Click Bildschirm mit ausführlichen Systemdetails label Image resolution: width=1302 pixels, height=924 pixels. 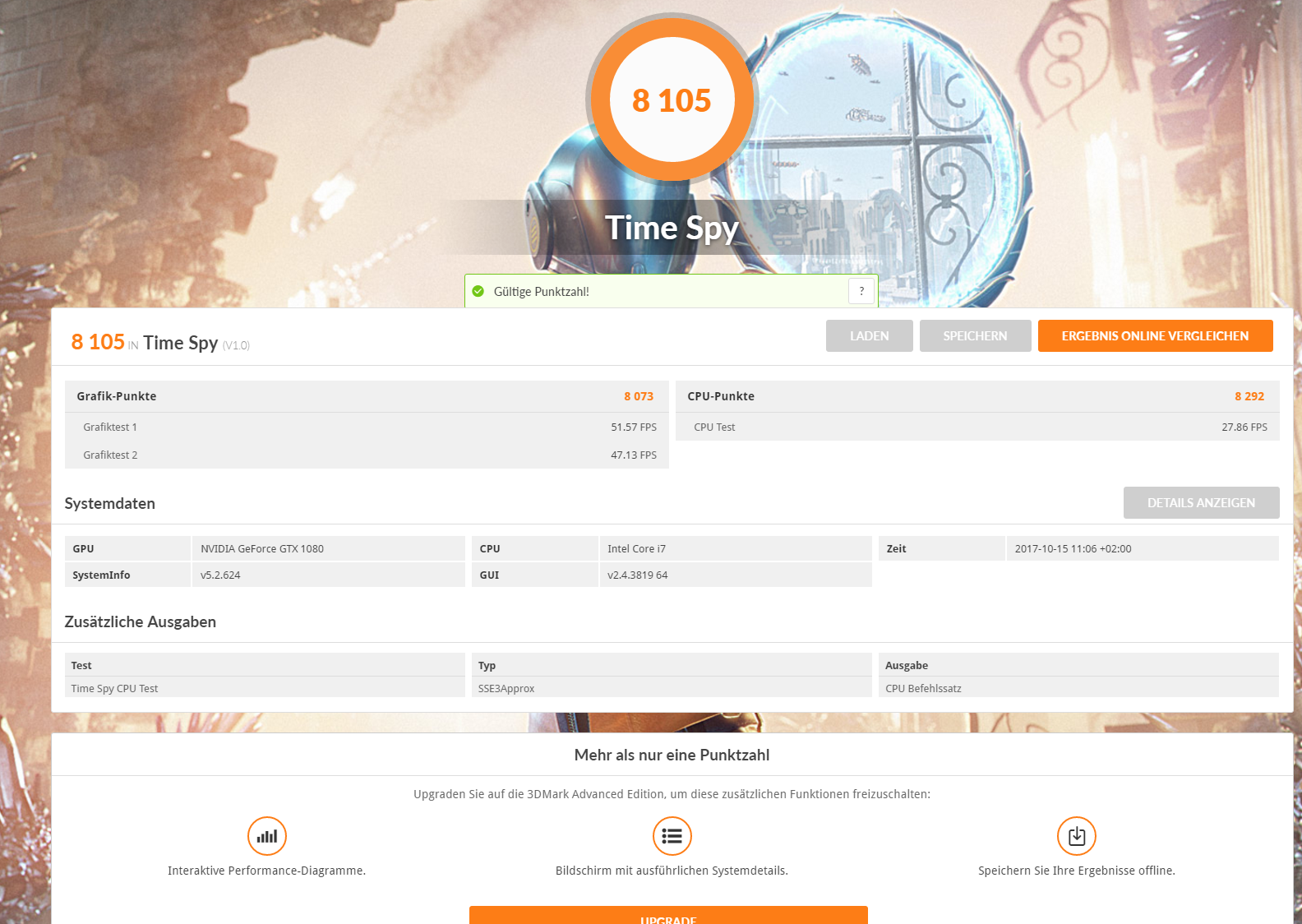[672, 871]
